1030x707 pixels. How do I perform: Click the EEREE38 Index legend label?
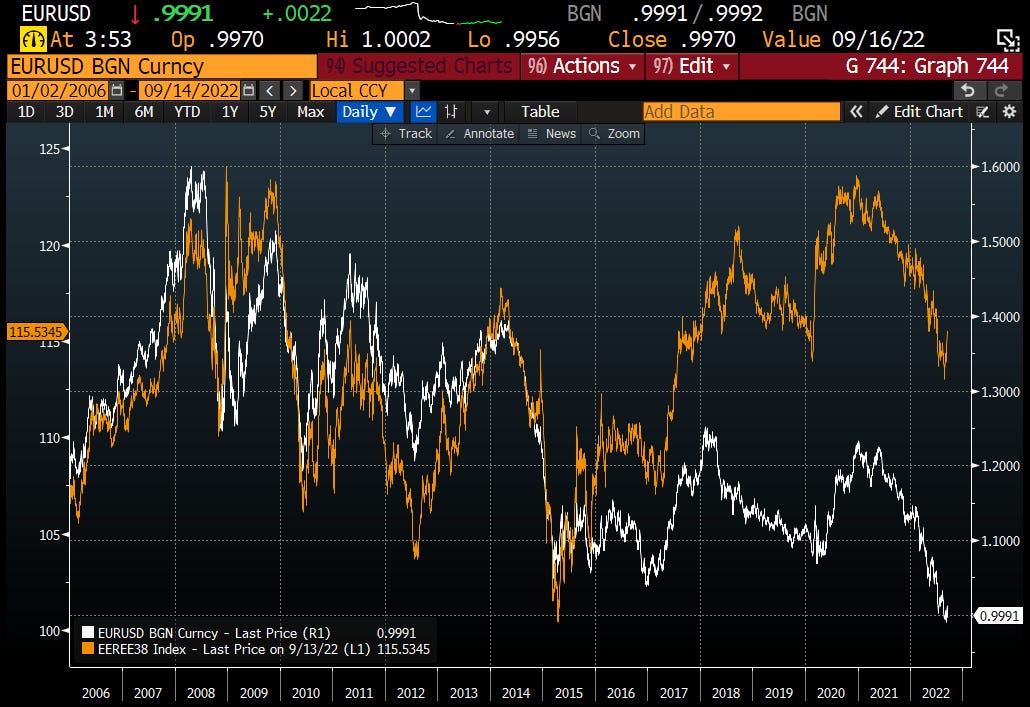[x=233, y=649]
